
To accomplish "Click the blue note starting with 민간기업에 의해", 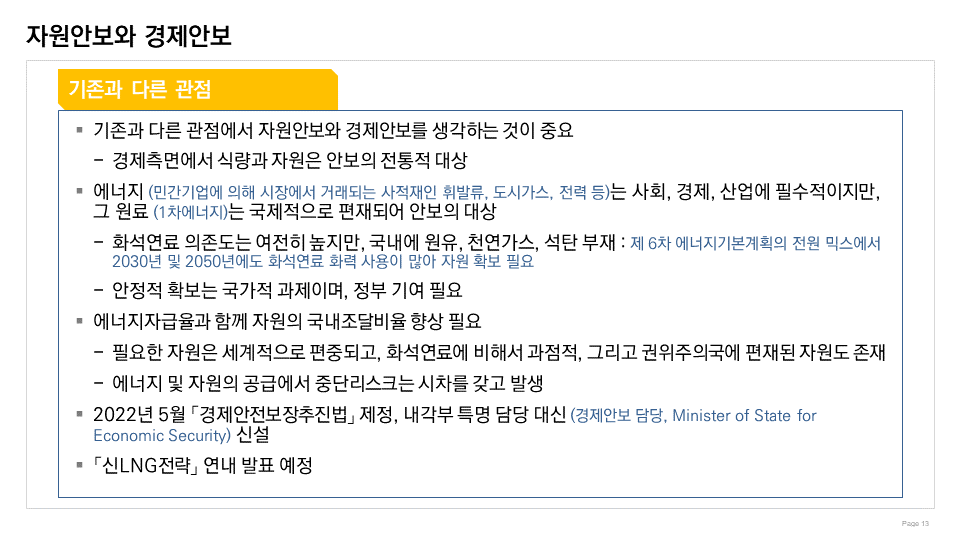I will (x=378, y=192).
